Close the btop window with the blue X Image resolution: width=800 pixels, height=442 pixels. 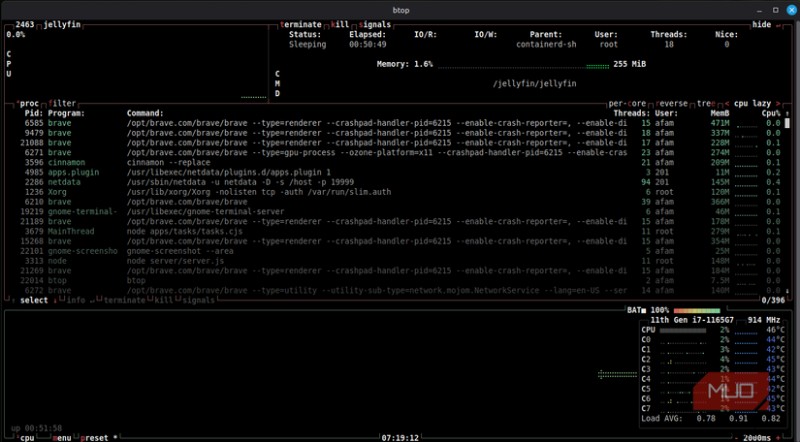click(x=792, y=10)
